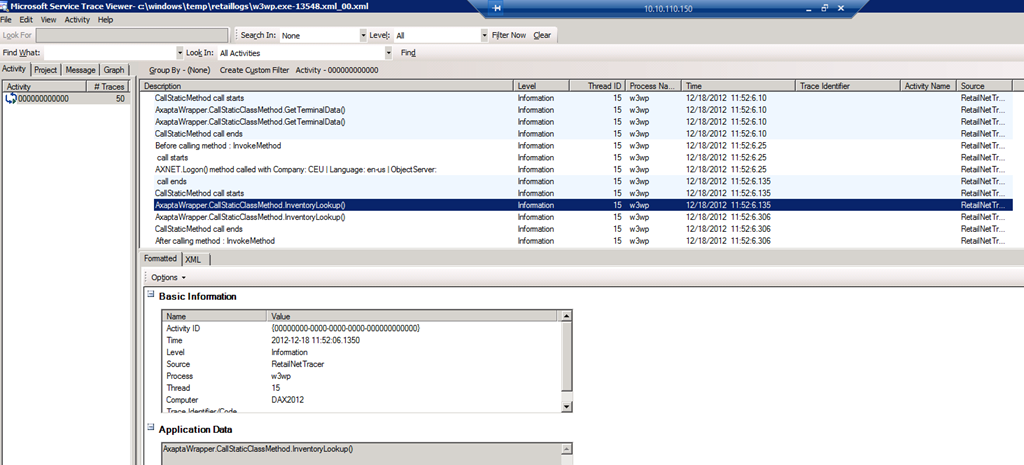Open the View menu
The height and width of the screenshot is (465, 1024).
pos(48,20)
